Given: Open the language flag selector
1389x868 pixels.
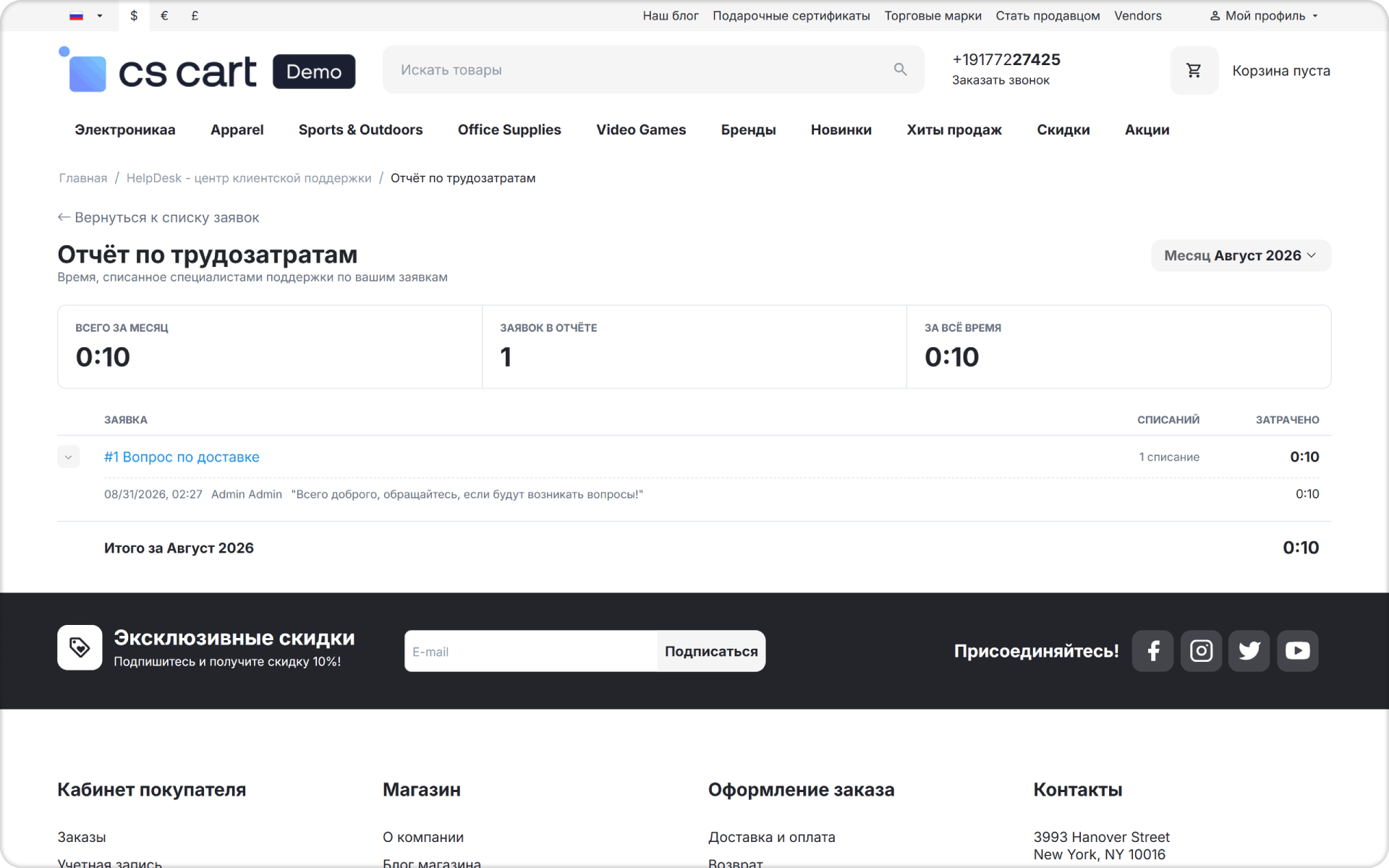Looking at the screenshot, I should (x=85, y=16).
